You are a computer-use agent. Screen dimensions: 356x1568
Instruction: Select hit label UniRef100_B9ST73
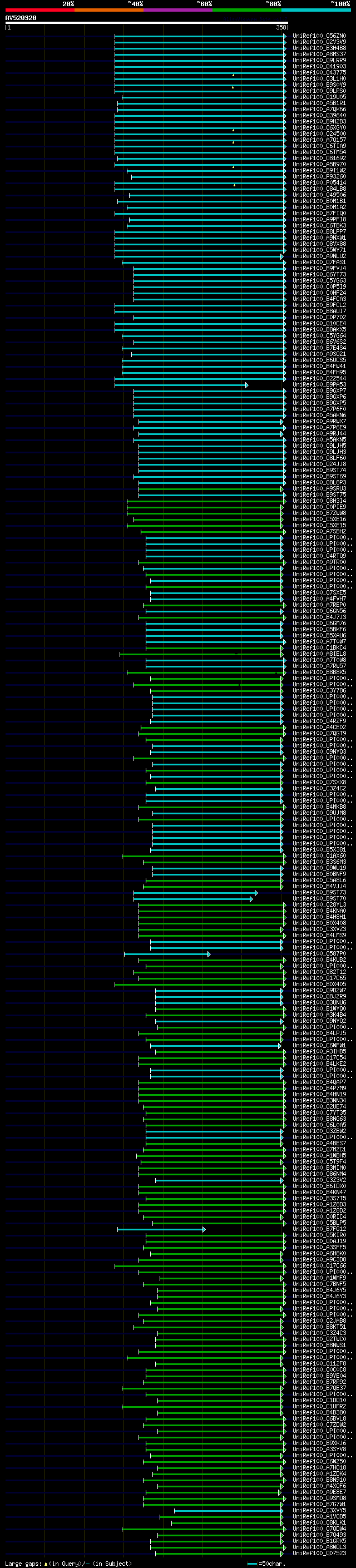coord(319,892)
